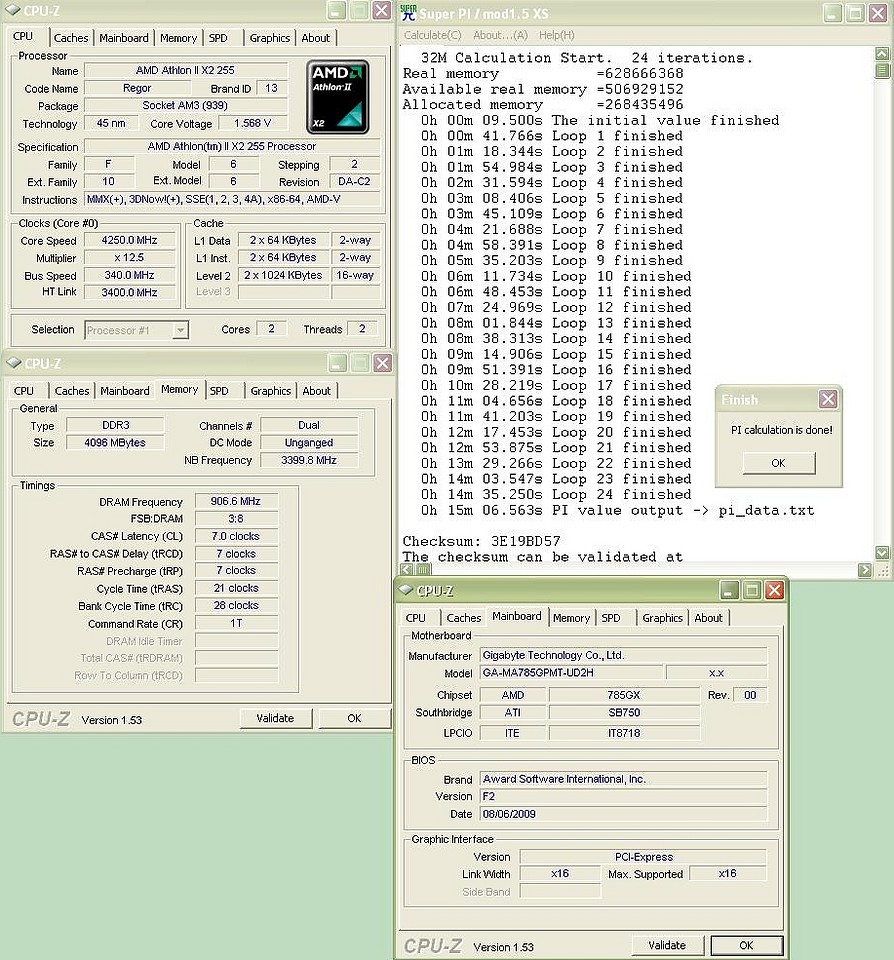
Task: Open SPD tab in the Memory CPU-Z window
Action: click(219, 391)
